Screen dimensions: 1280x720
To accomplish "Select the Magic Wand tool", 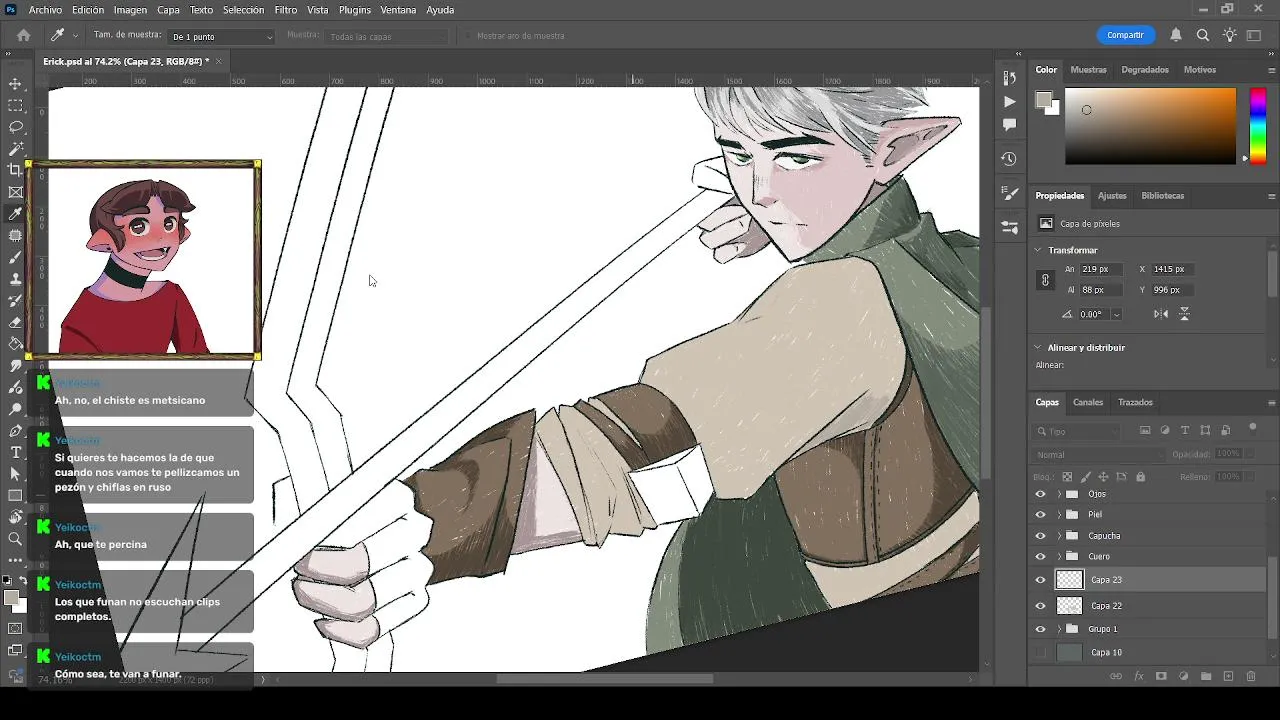I will click(x=15, y=149).
